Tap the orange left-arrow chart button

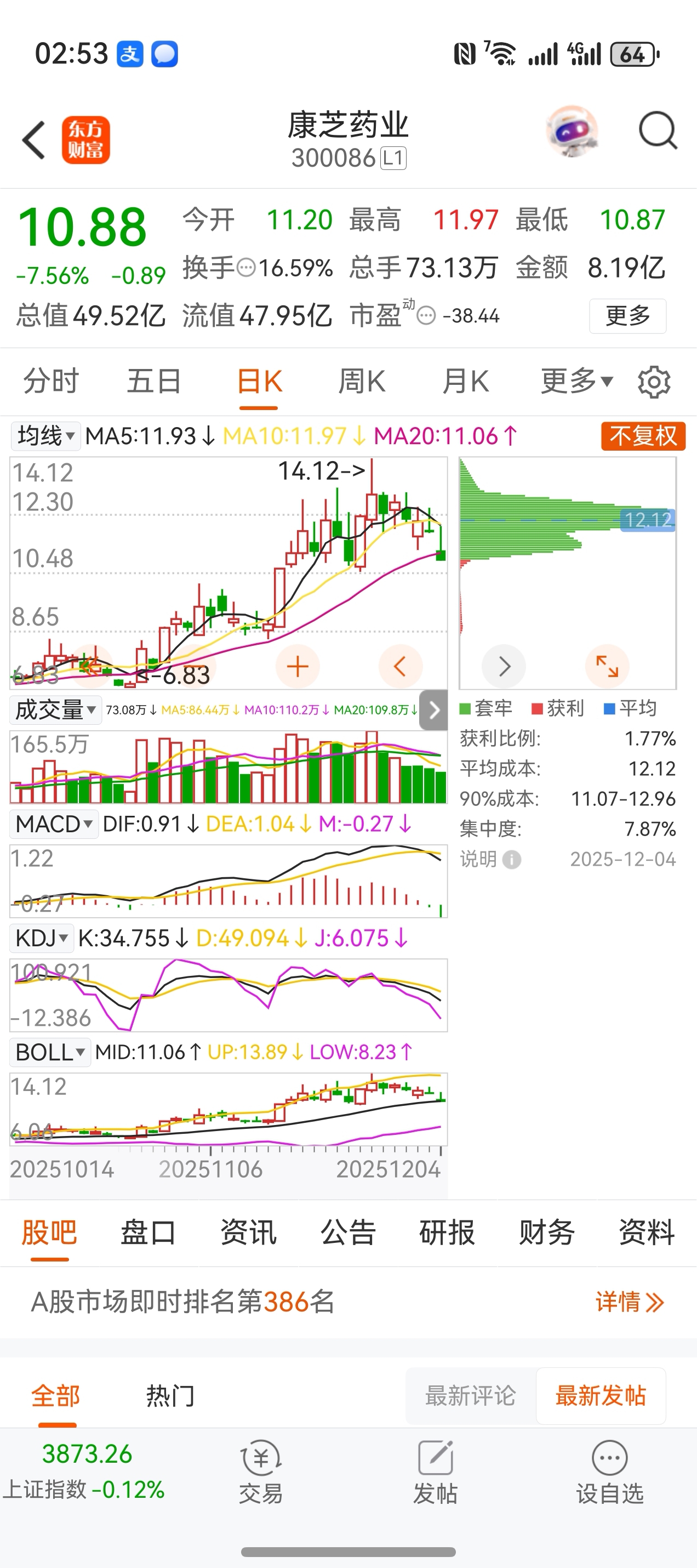(400, 667)
